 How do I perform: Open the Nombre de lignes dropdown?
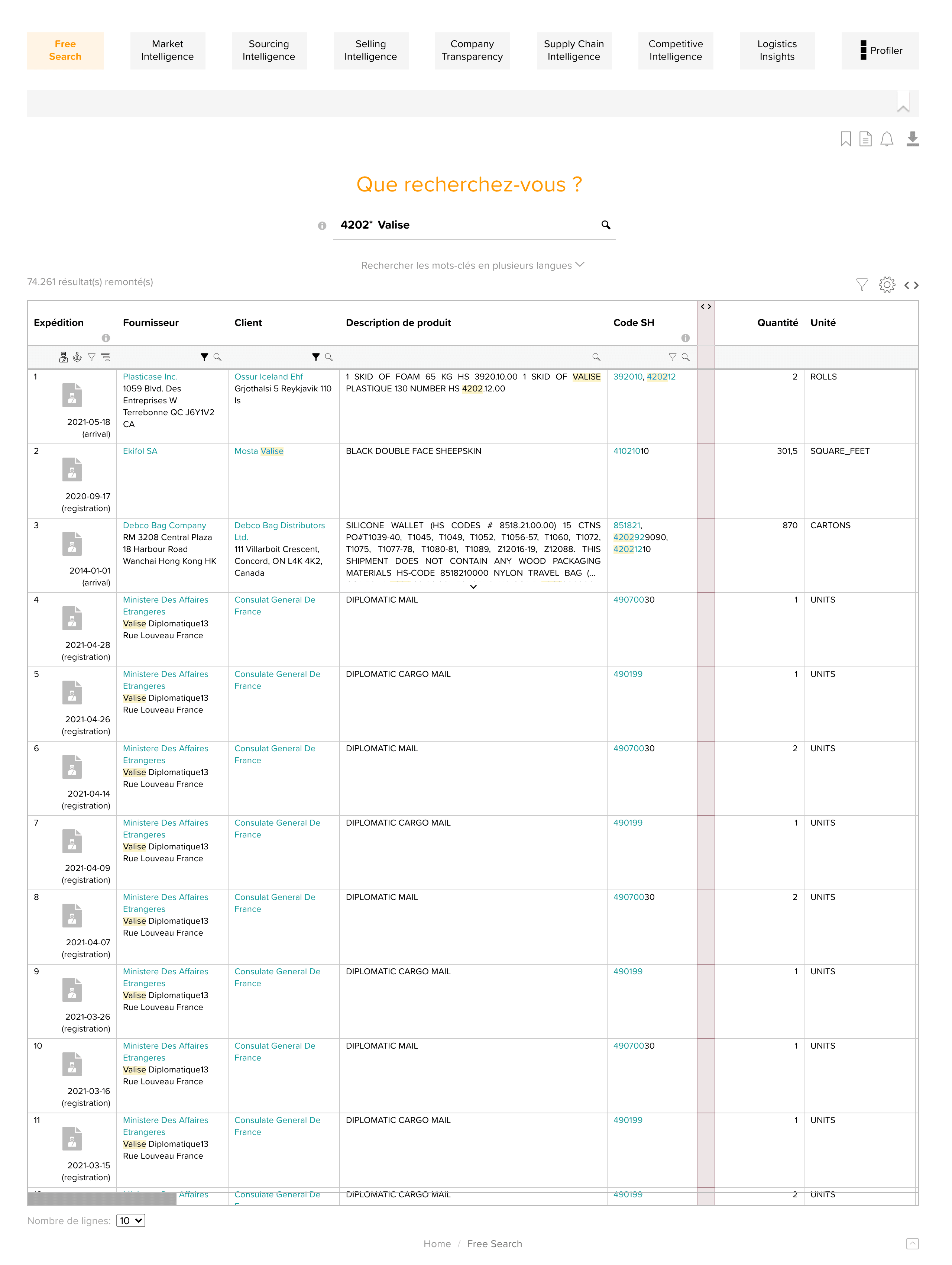(x=130, y=1220)
